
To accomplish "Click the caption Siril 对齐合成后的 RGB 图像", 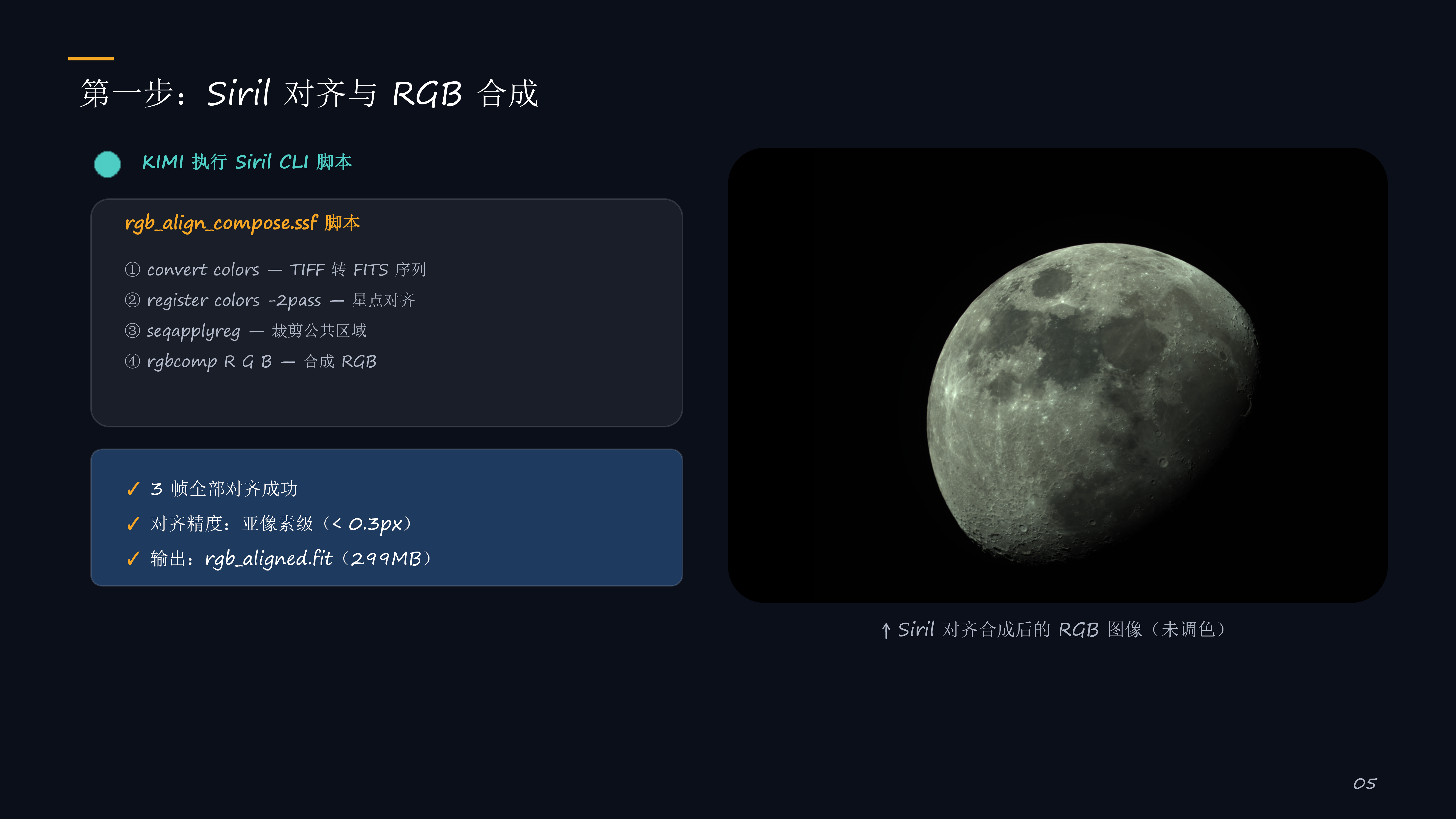I will tap(1055, 629).
